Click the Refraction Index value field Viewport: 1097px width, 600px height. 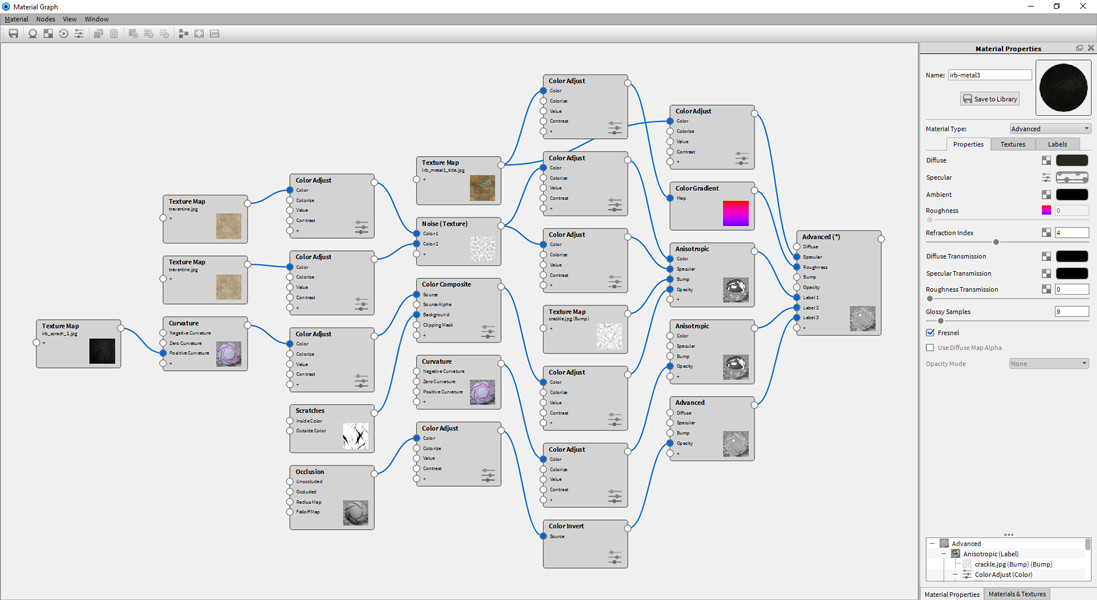(x=1072, y=232)
